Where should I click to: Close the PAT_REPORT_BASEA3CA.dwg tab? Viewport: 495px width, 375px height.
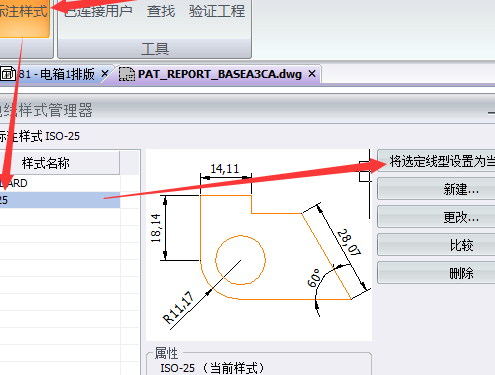coord(312,74)
